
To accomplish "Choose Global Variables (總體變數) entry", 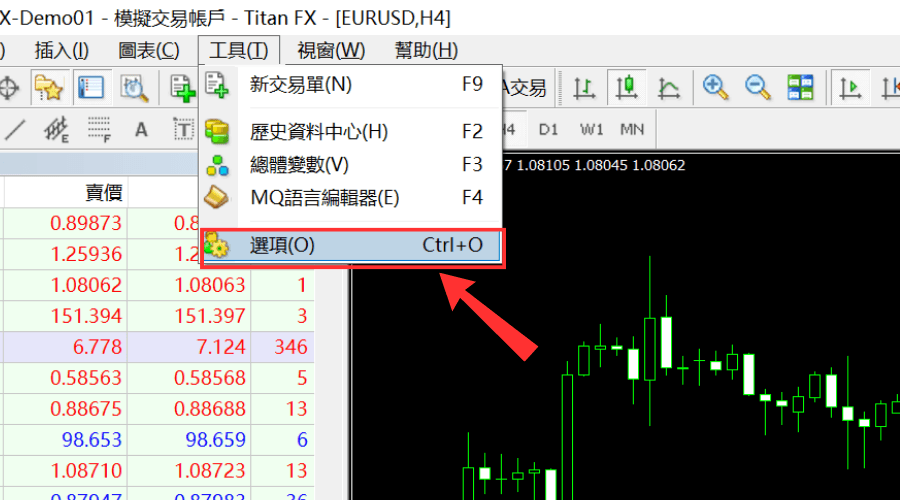I will [x=351, y=165].
